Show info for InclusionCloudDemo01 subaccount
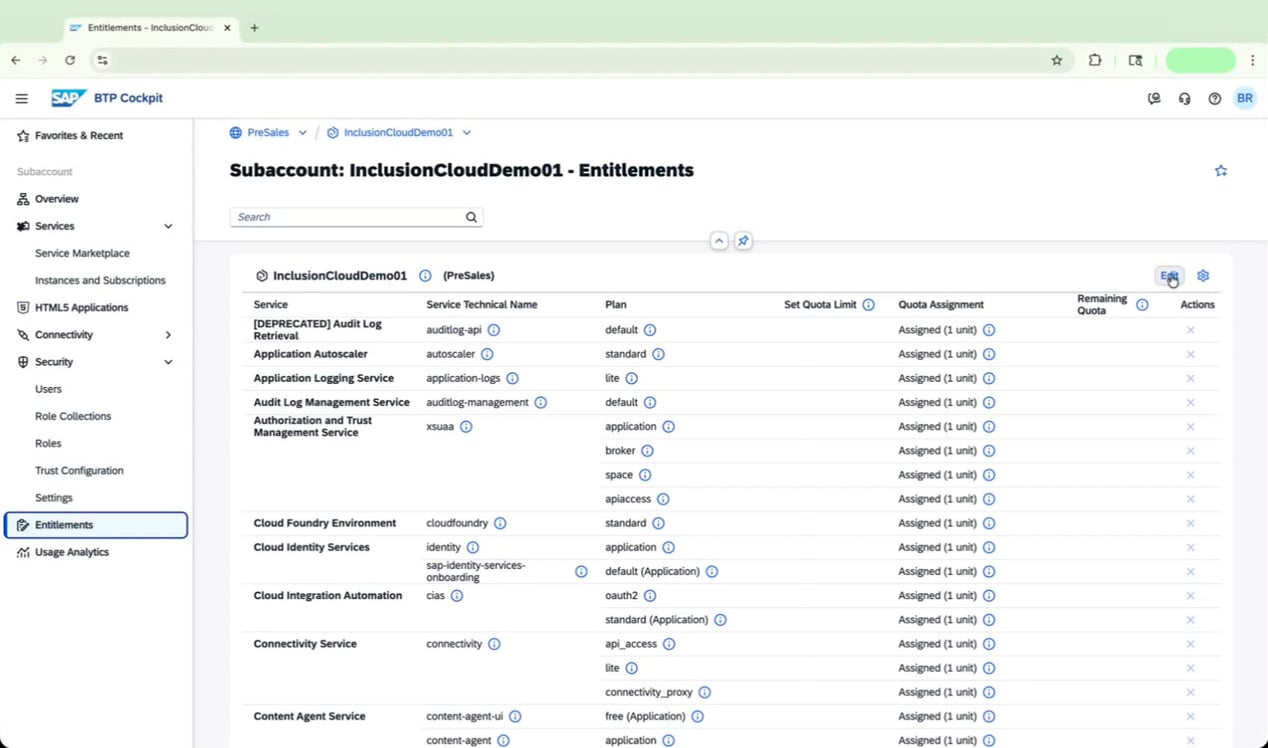The image size is (1268, 748). [425, 276]
